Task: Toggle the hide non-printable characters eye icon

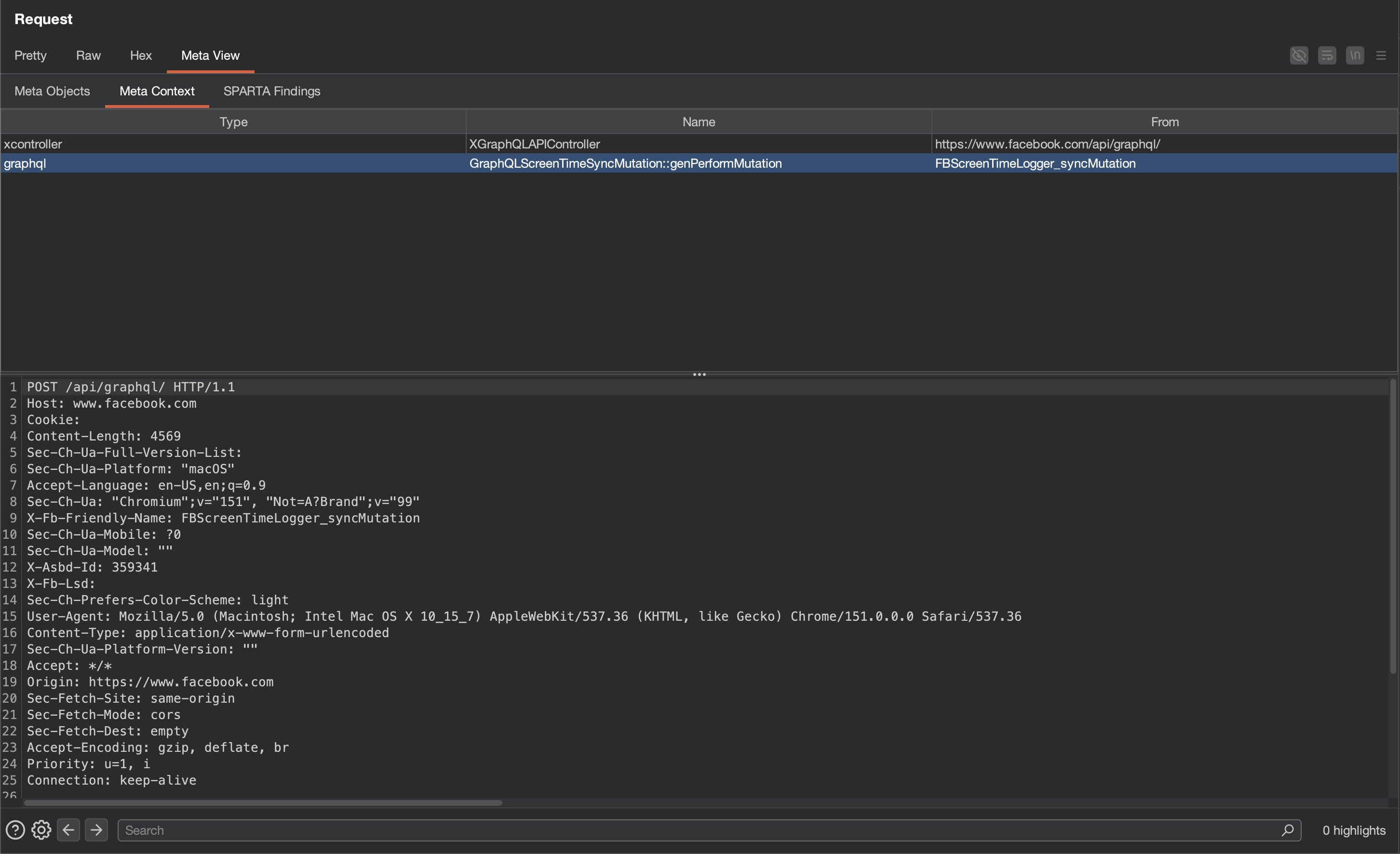Action: pyautogui.click(x=1299, y=55)
